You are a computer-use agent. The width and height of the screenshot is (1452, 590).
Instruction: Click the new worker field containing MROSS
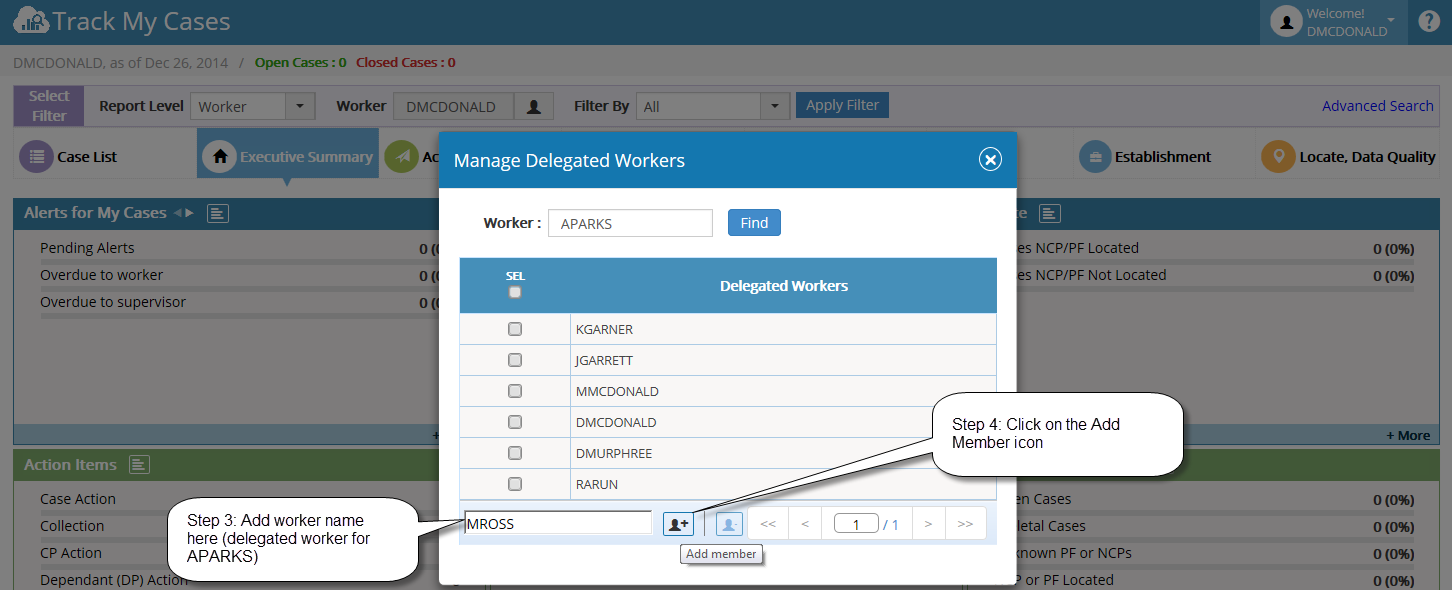coord(558,523)
